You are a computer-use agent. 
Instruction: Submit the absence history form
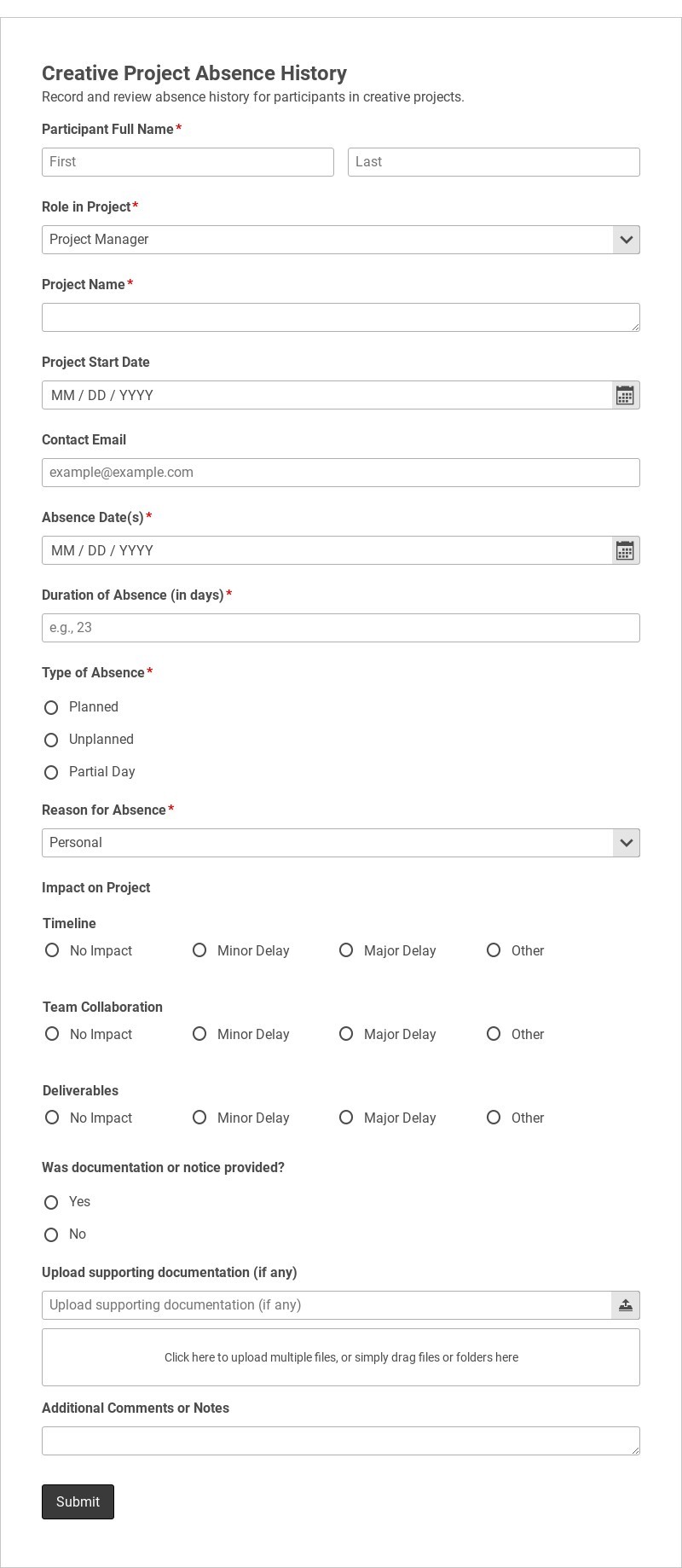point(78,1501)
